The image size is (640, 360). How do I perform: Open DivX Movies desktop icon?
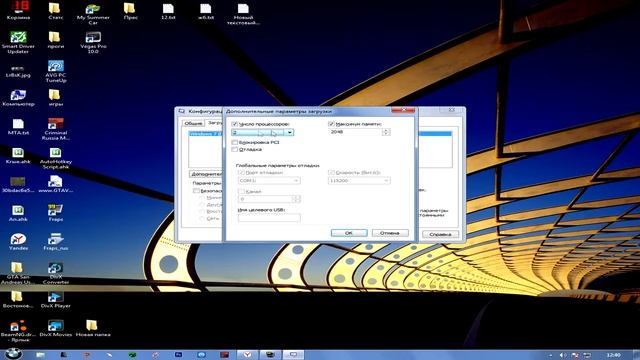click(x=56, y=328)
